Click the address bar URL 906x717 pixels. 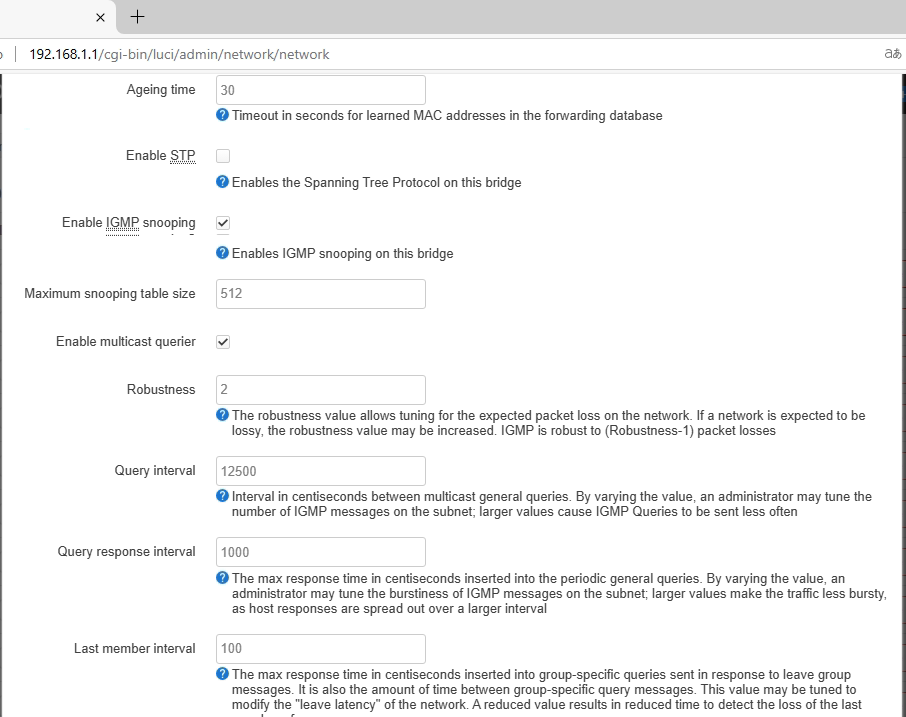179,54
